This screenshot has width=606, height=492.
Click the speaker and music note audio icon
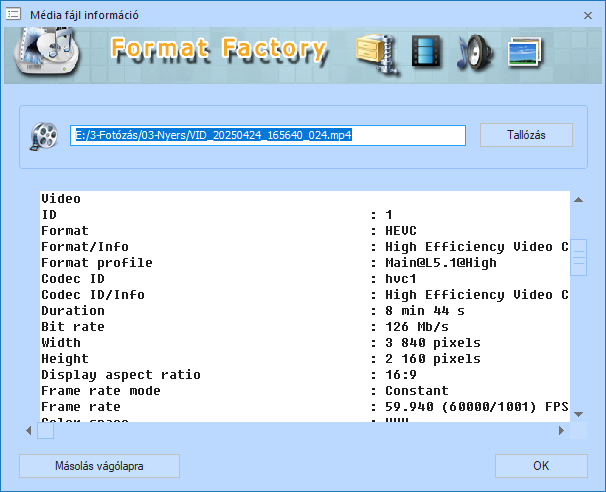(x=475, y=52)
